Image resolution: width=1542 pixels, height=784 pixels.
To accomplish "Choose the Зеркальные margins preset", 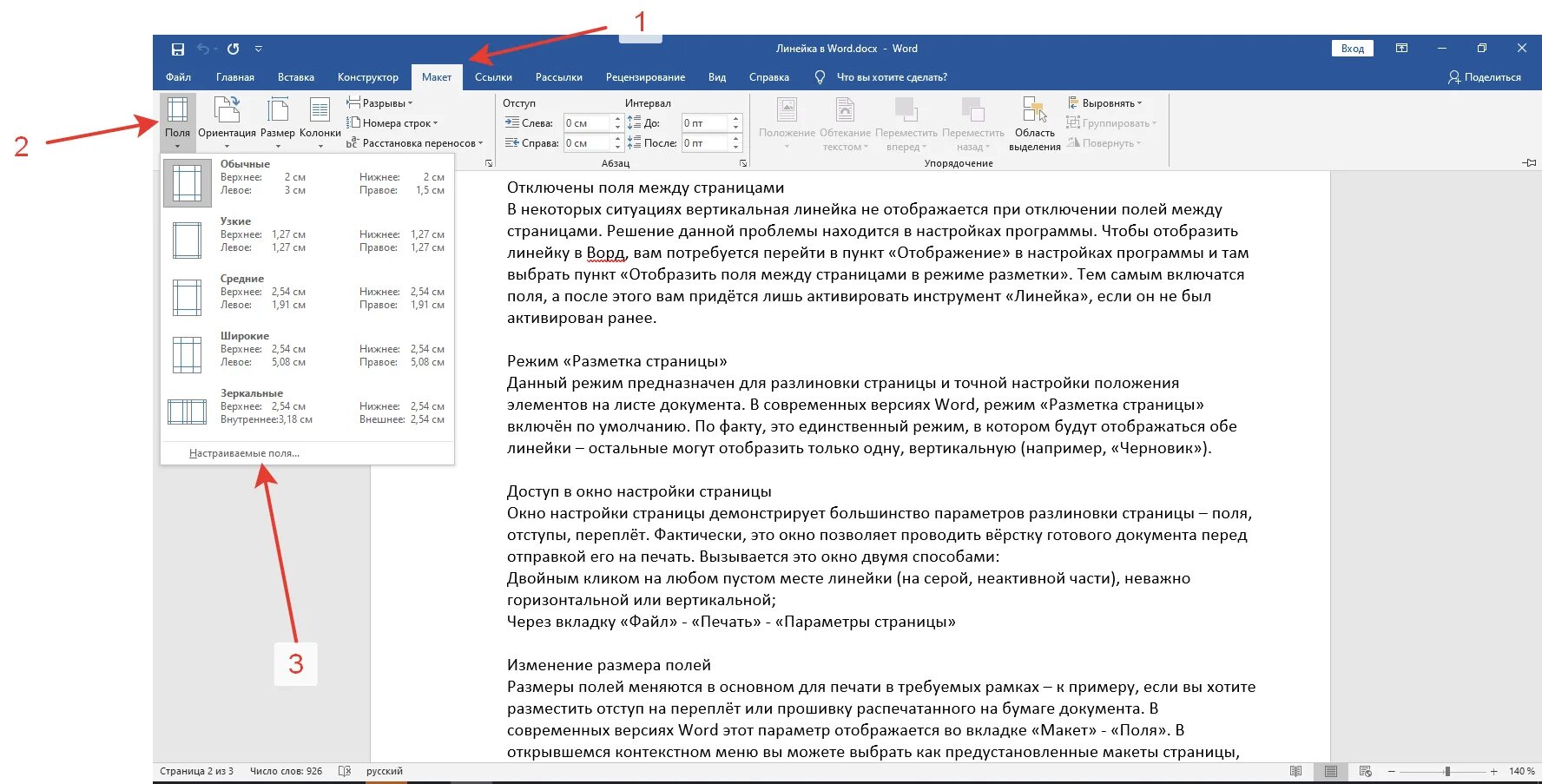I will click(307, 412).
